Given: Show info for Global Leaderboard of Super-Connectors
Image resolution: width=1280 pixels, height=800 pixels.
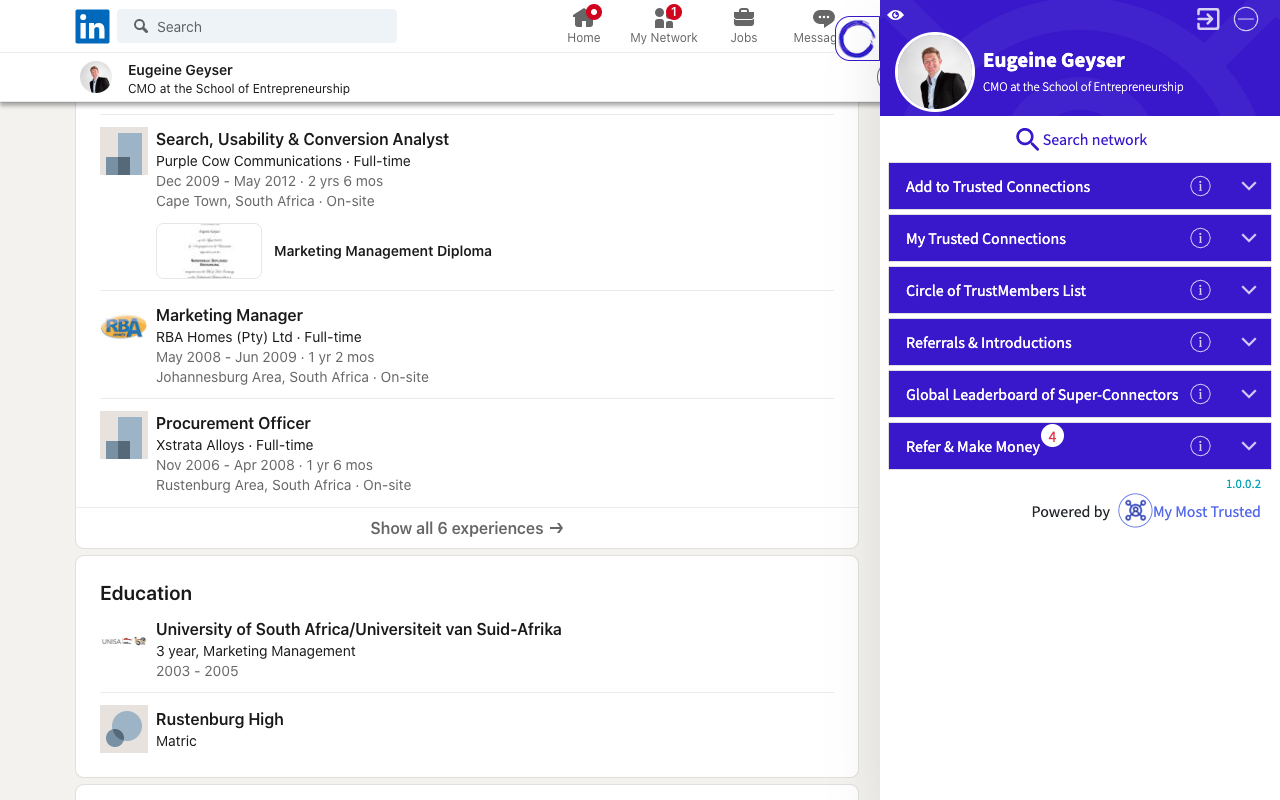Looking at the screenshot, I should point(1201,394).
